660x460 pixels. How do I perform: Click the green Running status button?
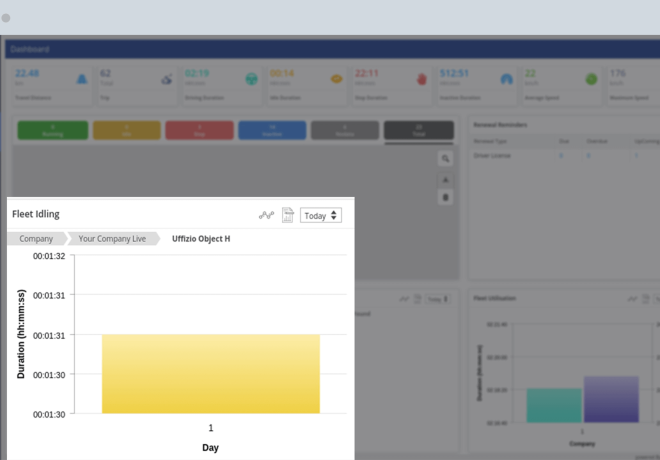pos(51,130)
